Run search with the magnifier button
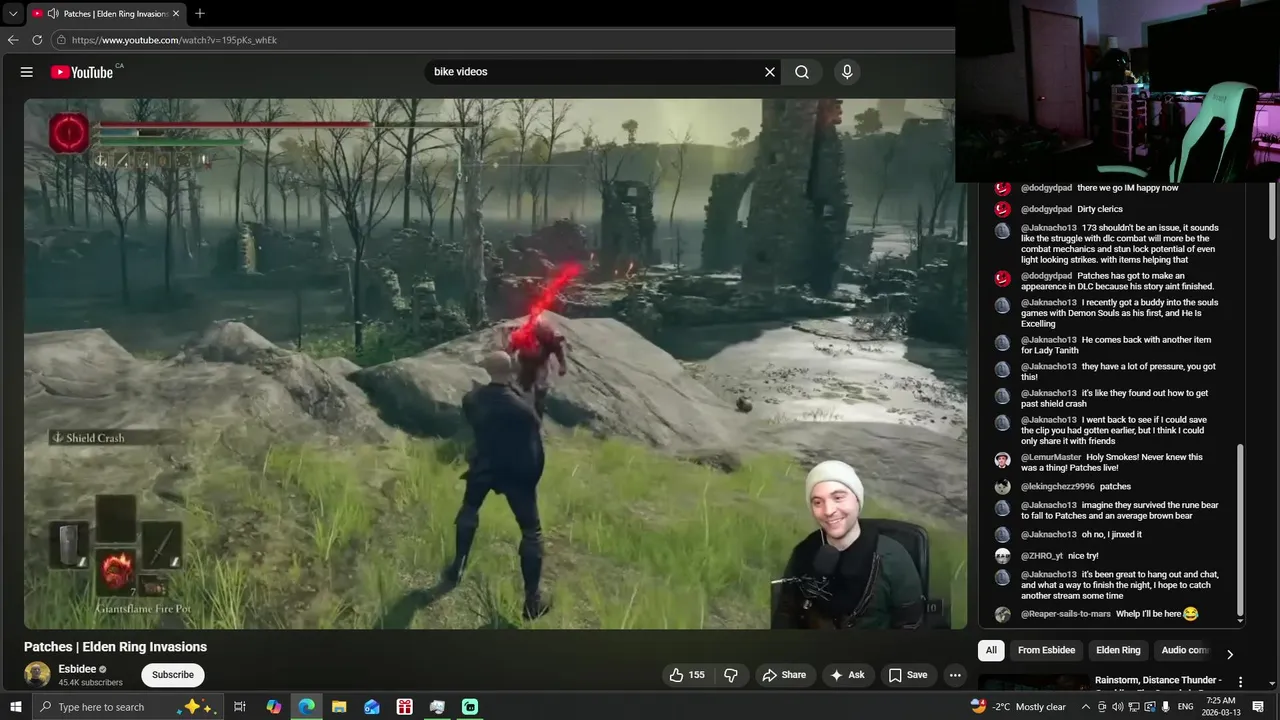This screenshot has height=720, width=1280. (802, 72)
